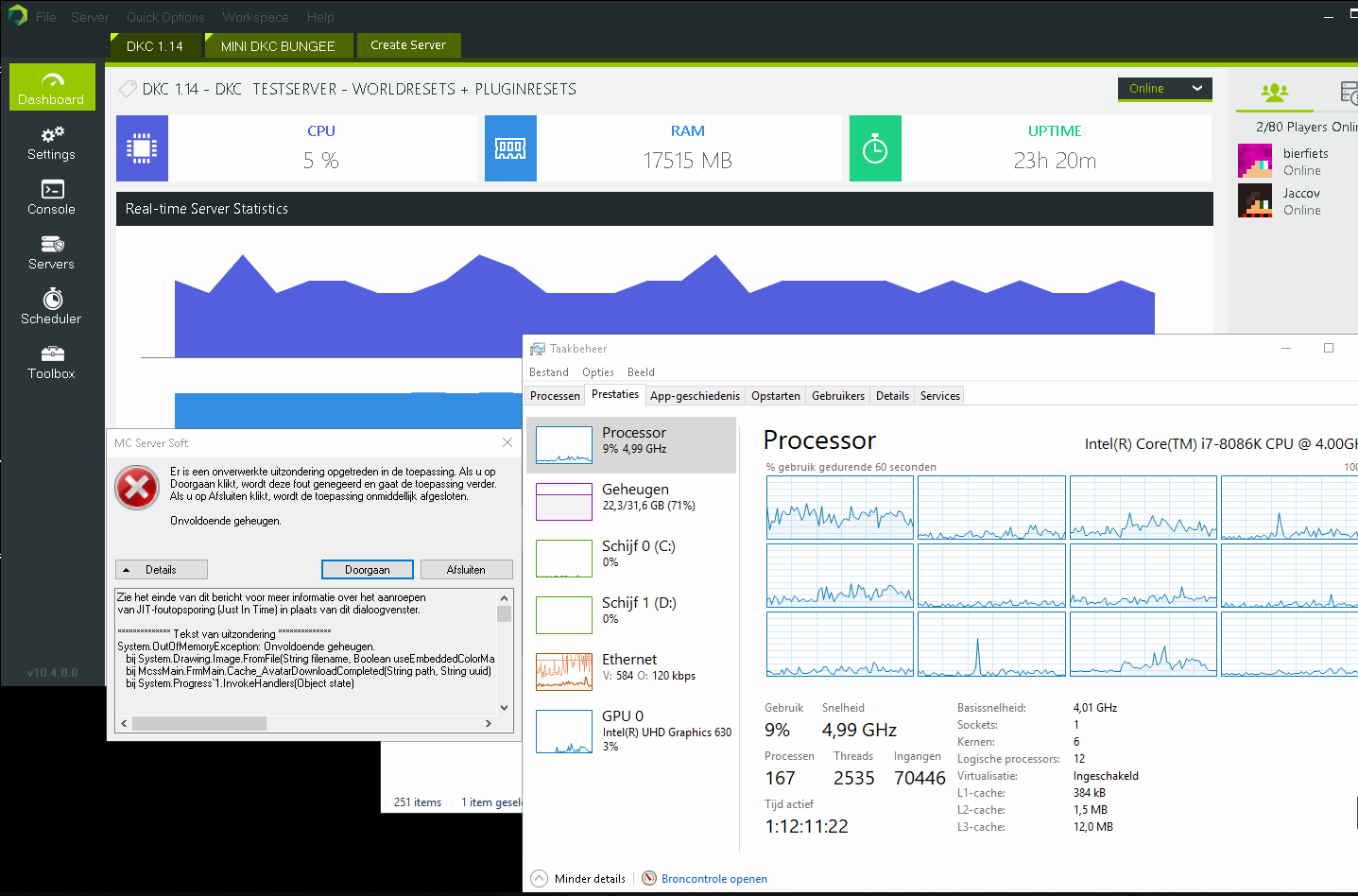Open the Online status dropdown
Screen dimensions: 1358x896
tap(1164, 88)
